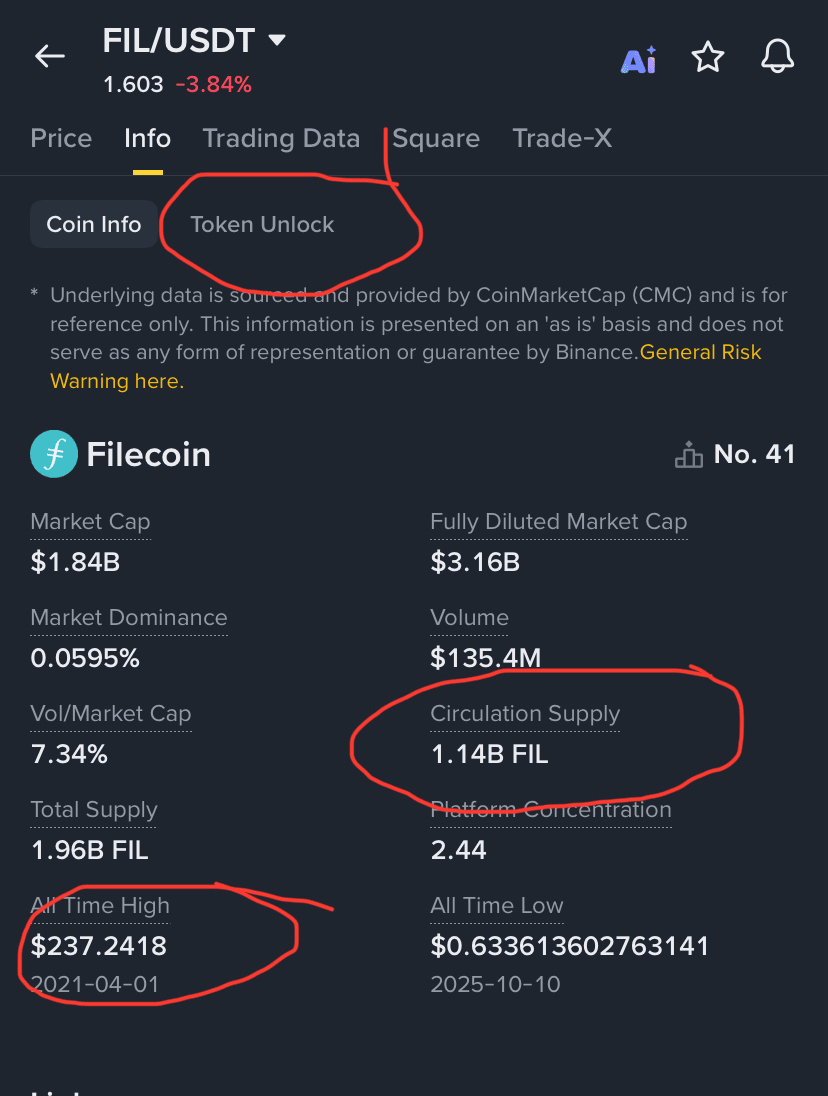Open the AI assistant icon
Screen dimensions: 828x1096
tap(639, 60)
